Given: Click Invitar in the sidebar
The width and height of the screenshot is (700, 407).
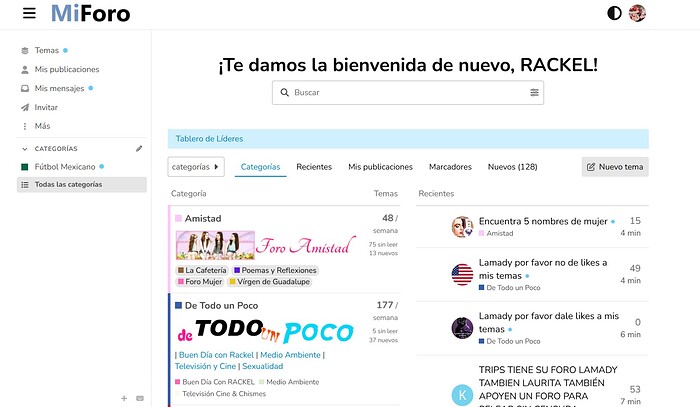Looking at the screenshot, I should (x=46, y=107).
